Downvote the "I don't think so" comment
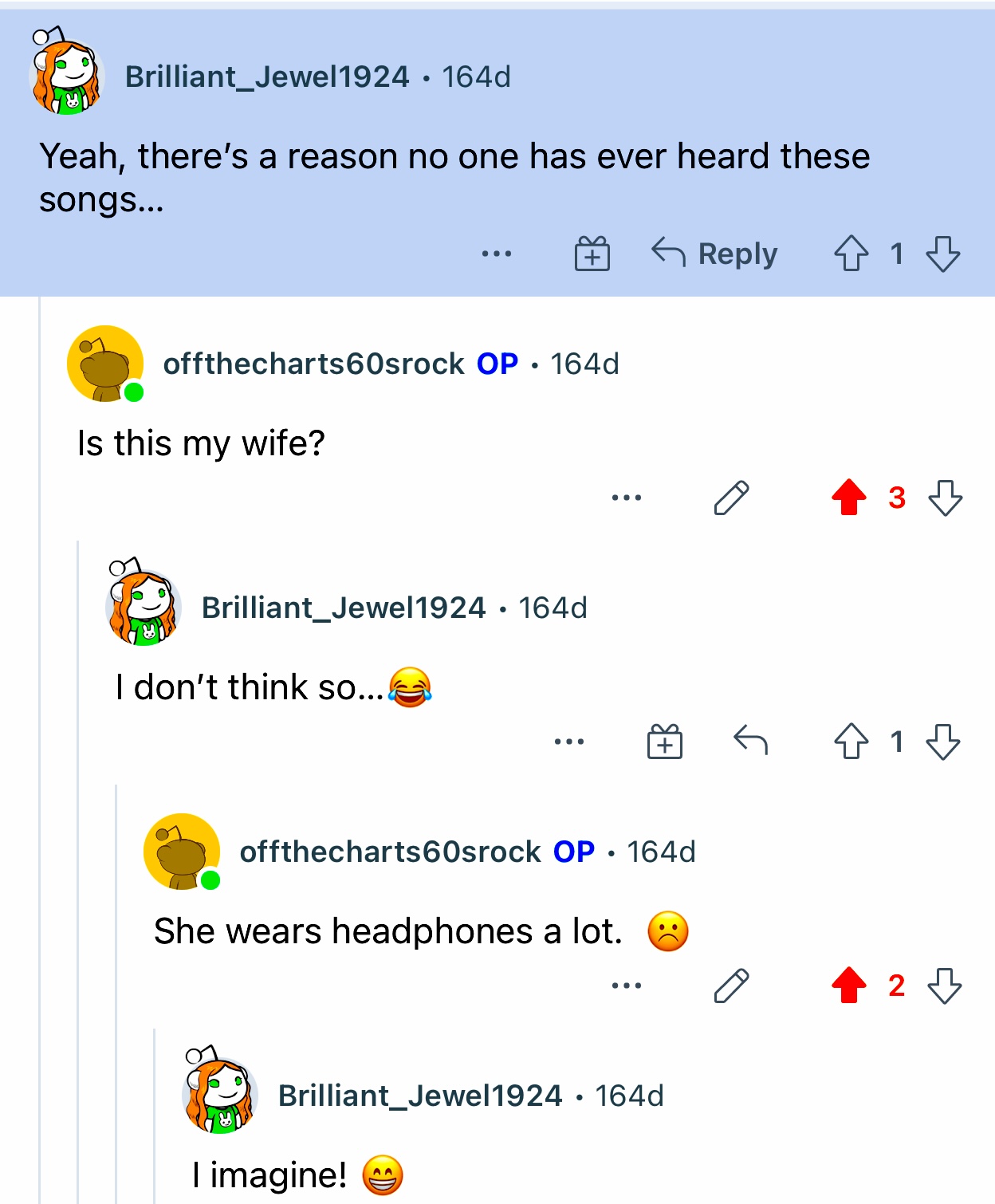995x1204 pixels. [943, 742]
